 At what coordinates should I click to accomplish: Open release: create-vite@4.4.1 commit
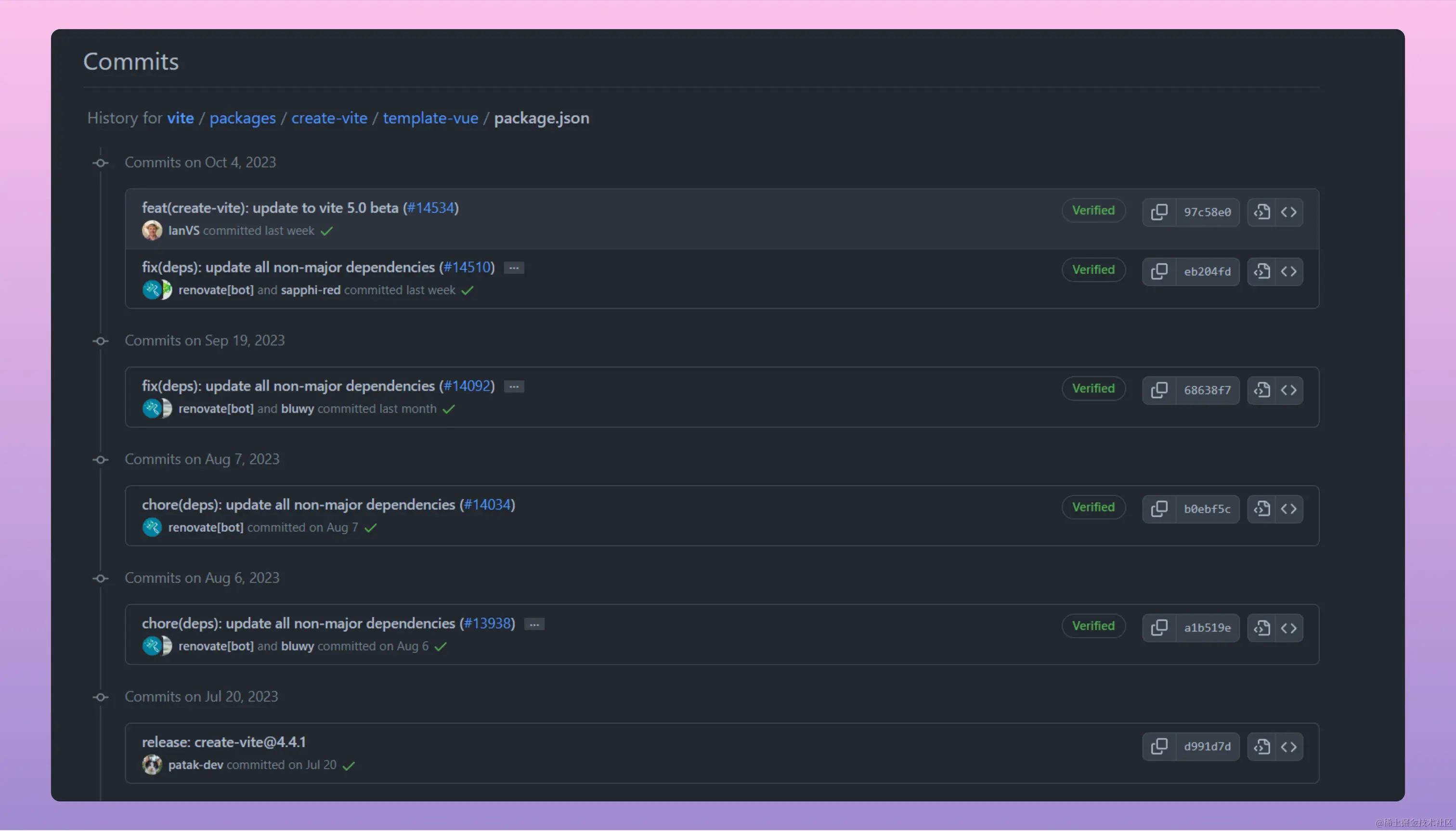pos(224,742)
